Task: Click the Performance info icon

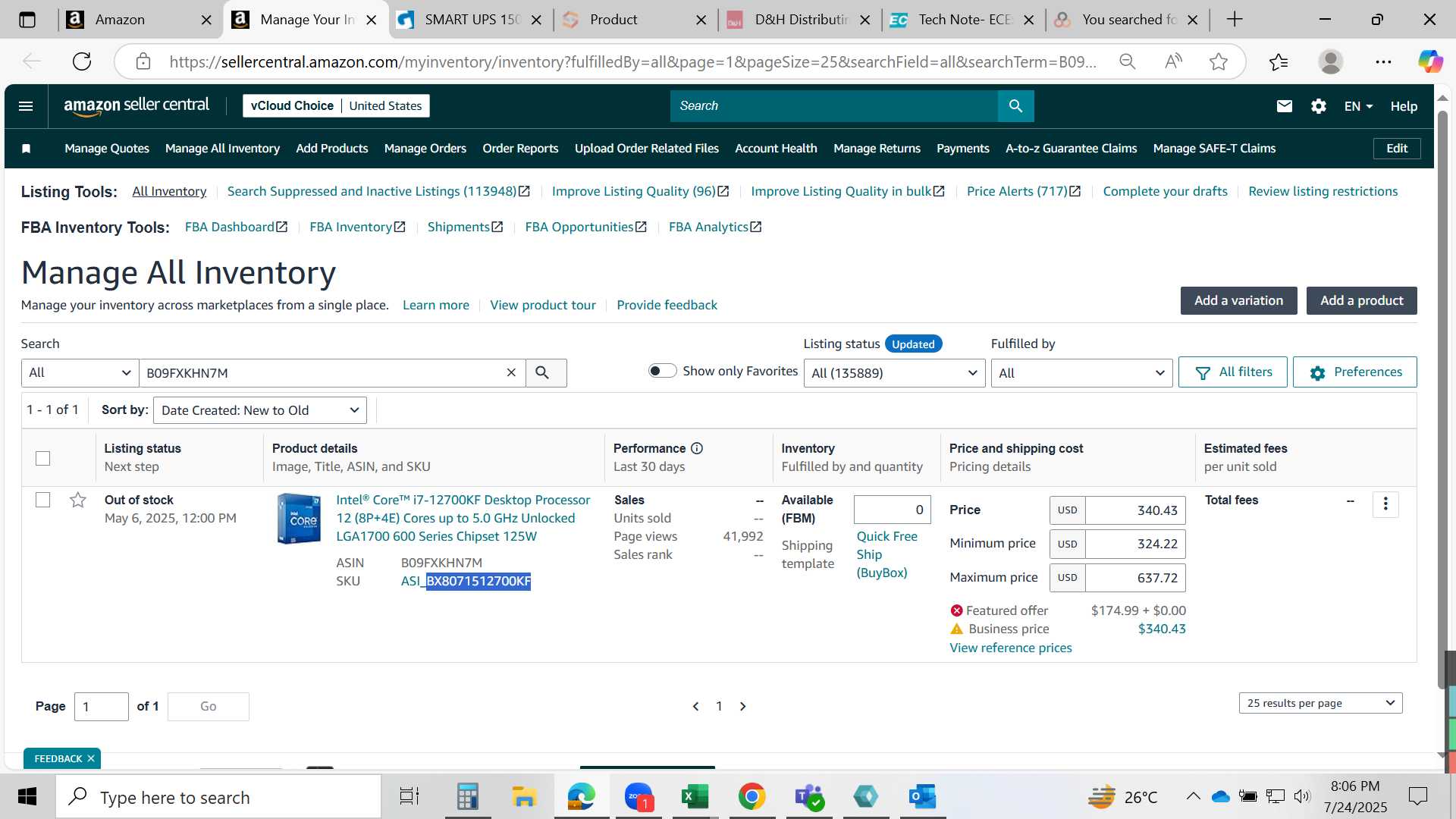Action: coord(697,449)
